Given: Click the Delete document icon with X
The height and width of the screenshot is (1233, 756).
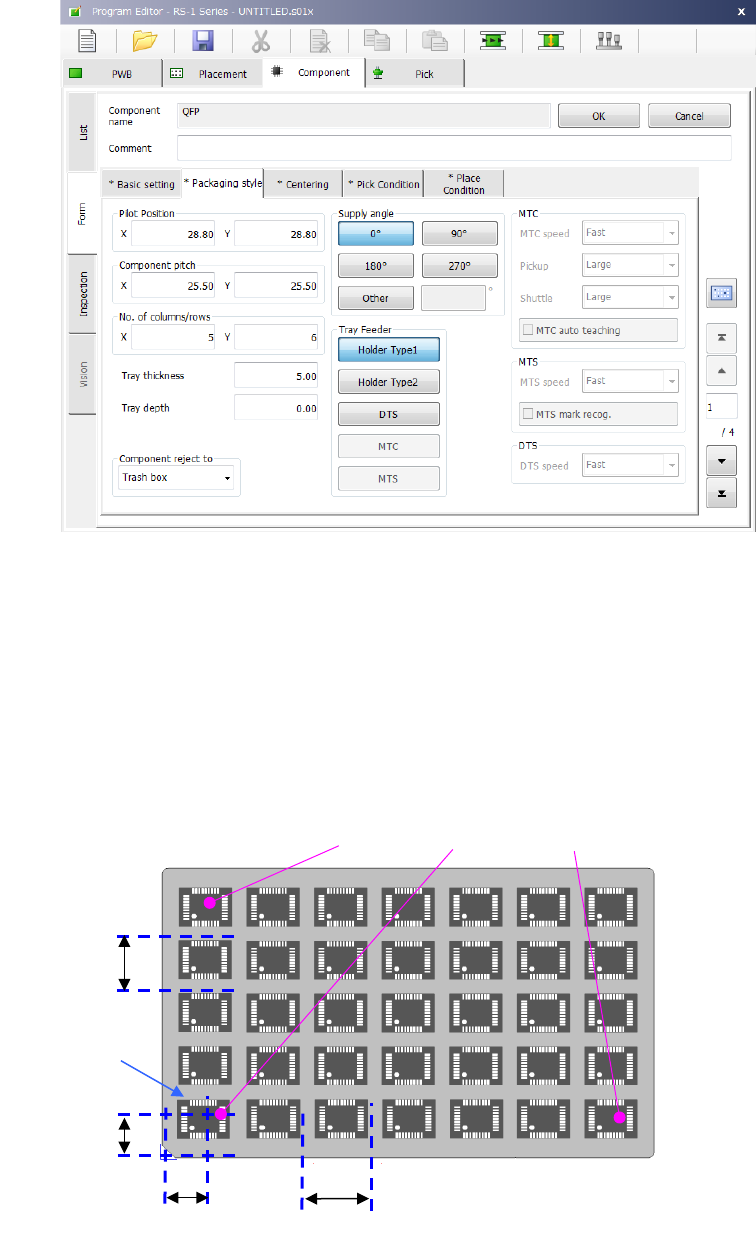Looking at the screenshot, I should 319,40.
